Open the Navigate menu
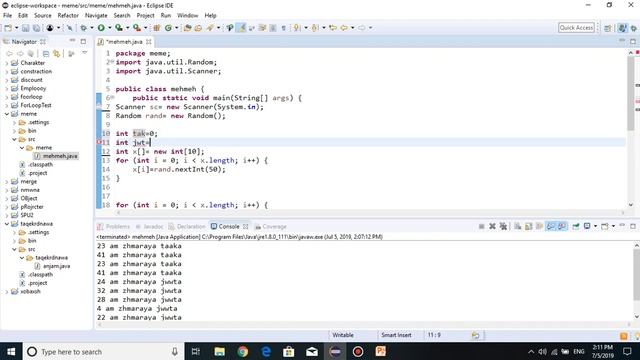The image size is (640, 360). point(96,16)
